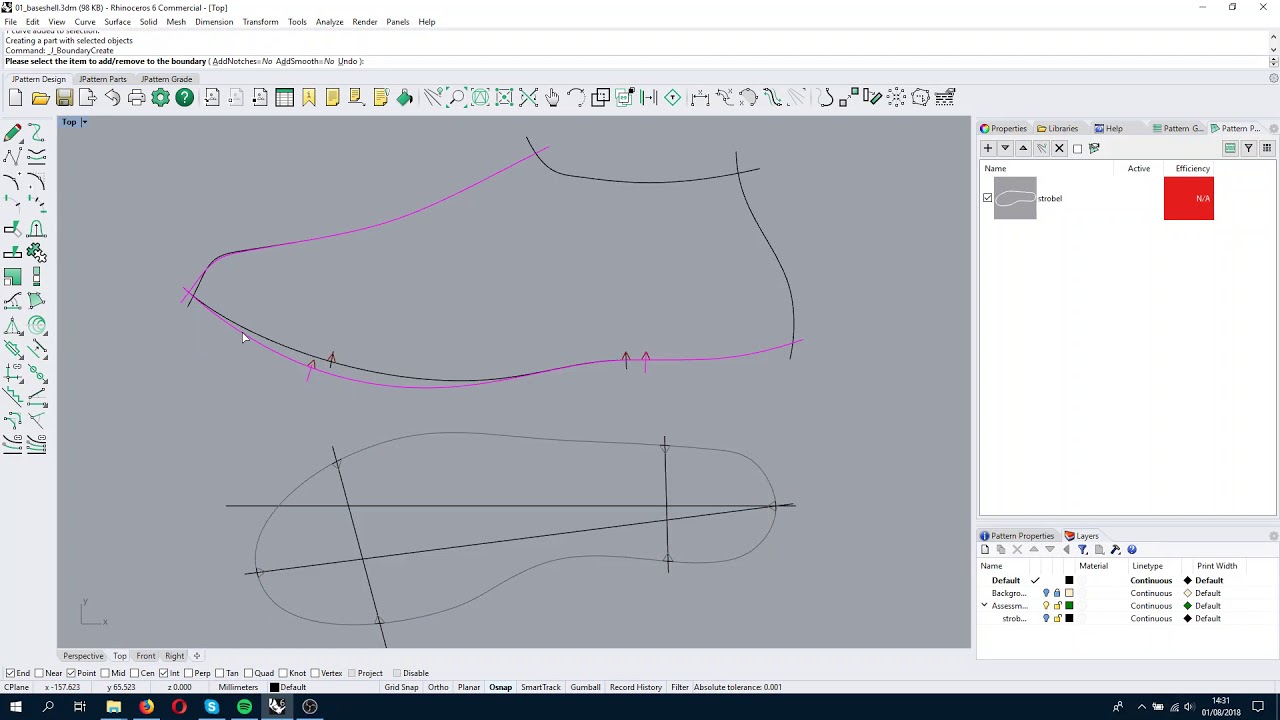Open the Top viewport dropdown arrow
The height and width of the screenshot is (720, 1280).
[84, 122]
